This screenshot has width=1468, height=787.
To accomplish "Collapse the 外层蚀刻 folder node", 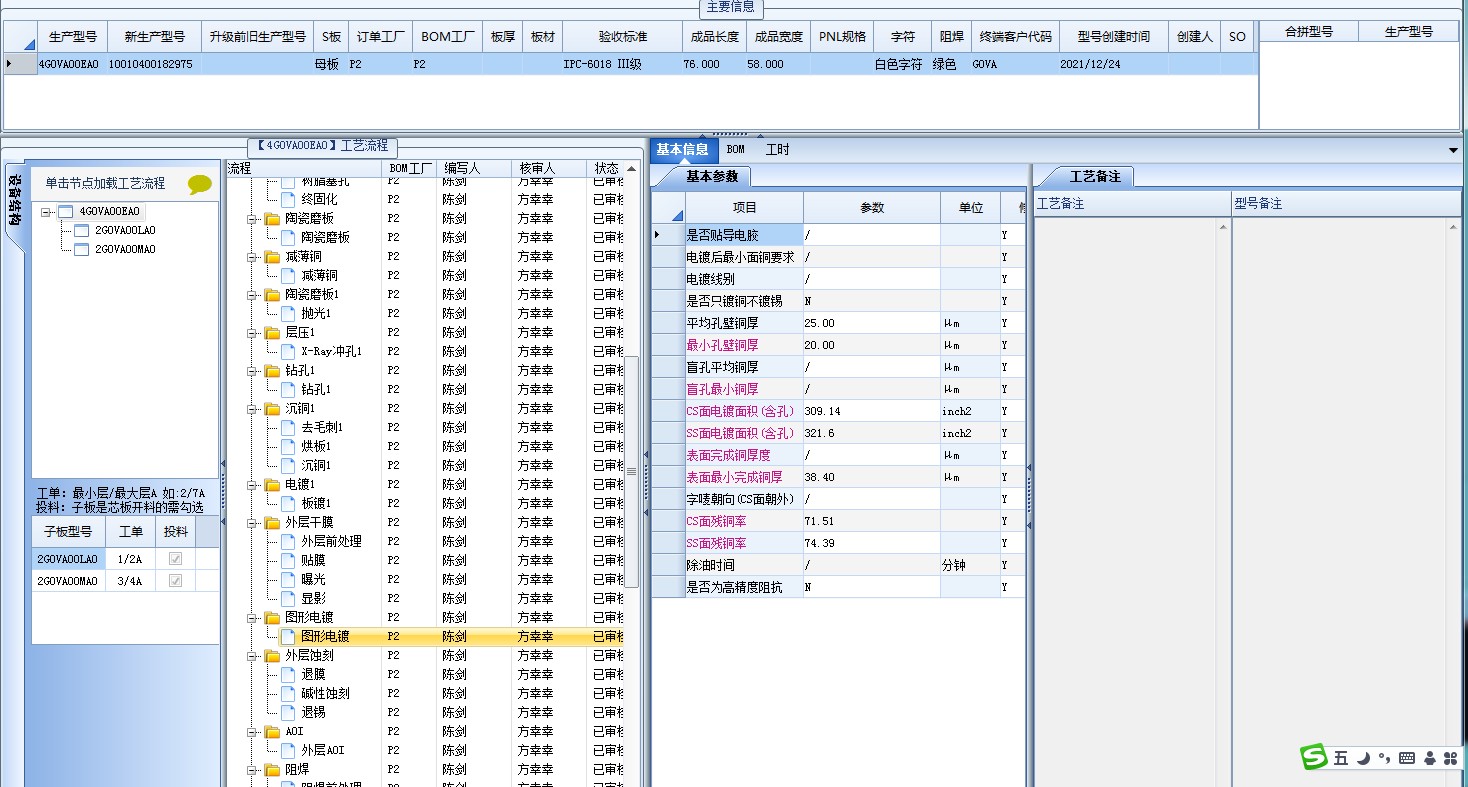I will coord(253,656).
